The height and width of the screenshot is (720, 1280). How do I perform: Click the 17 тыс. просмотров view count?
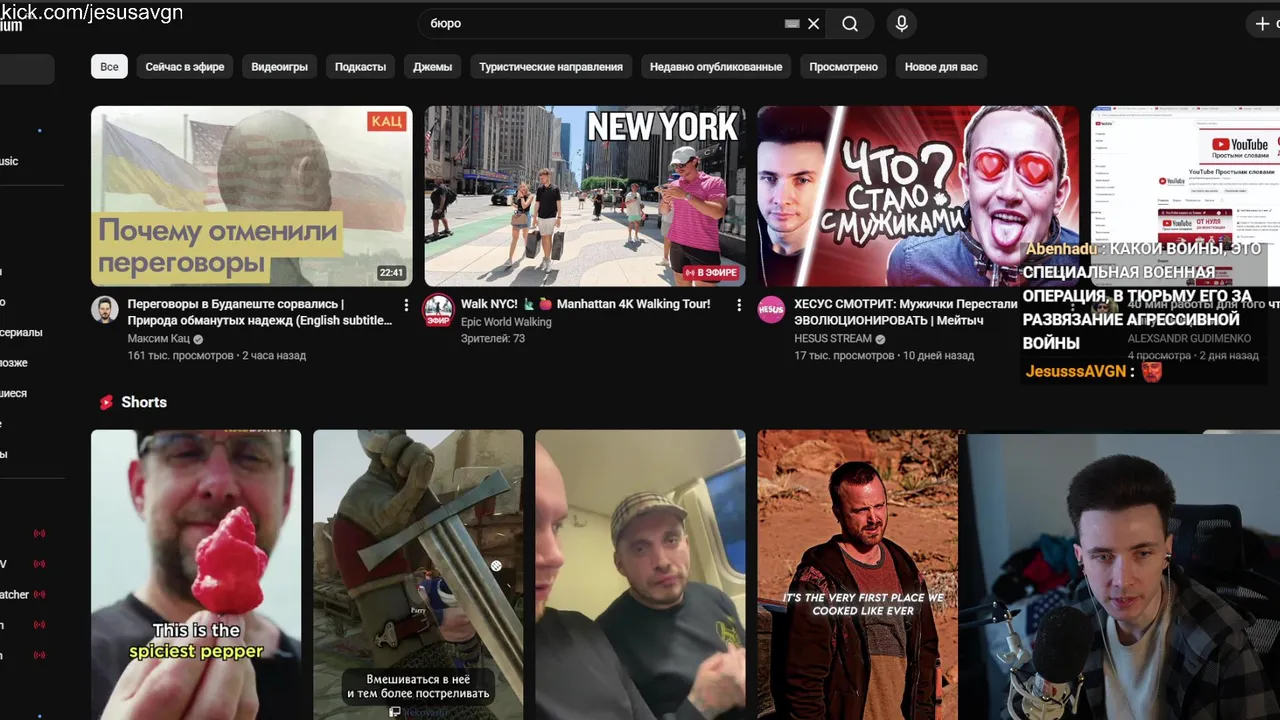tap(844, 355)
